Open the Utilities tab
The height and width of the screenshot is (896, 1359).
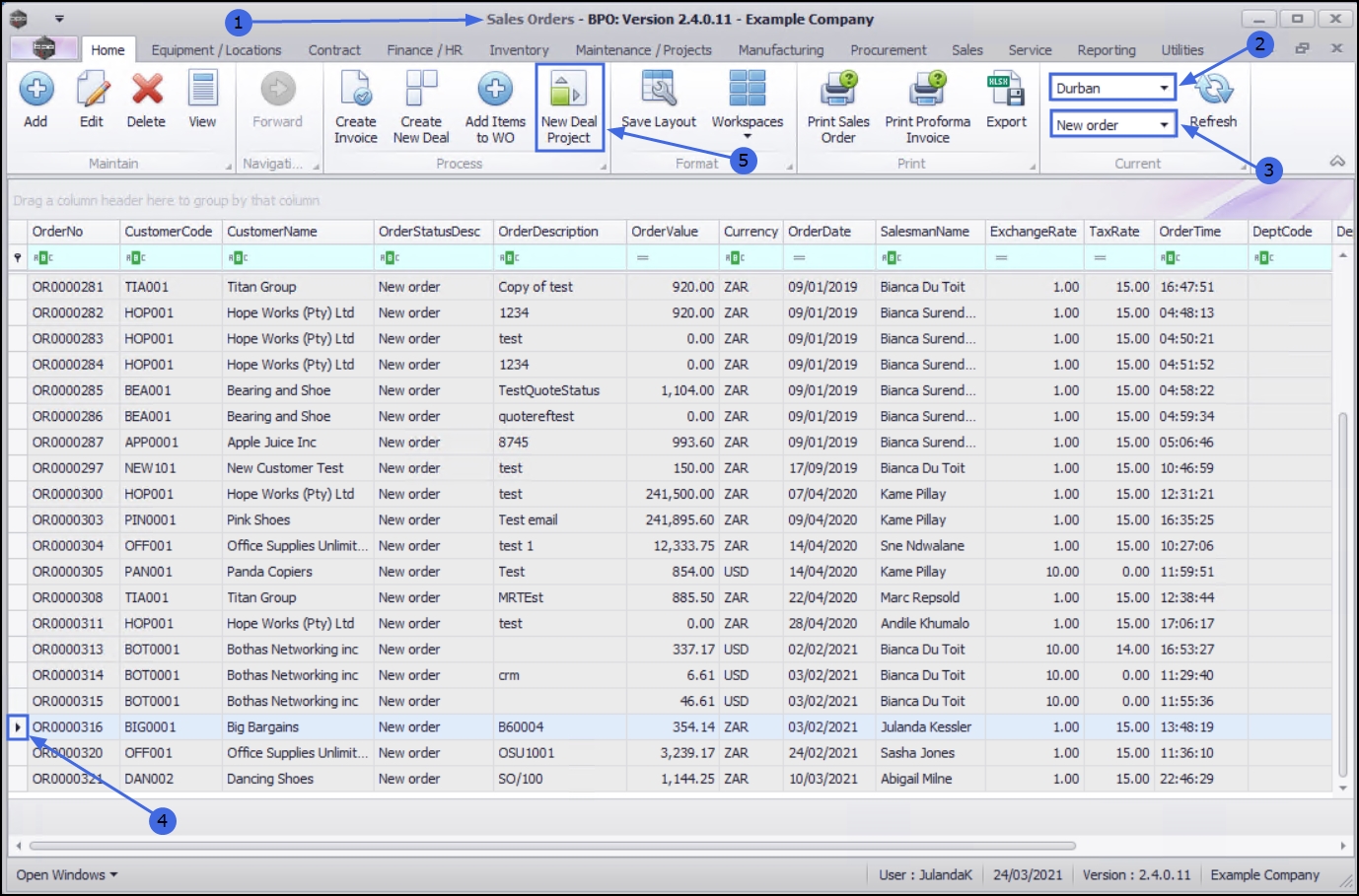(1182, 49)
